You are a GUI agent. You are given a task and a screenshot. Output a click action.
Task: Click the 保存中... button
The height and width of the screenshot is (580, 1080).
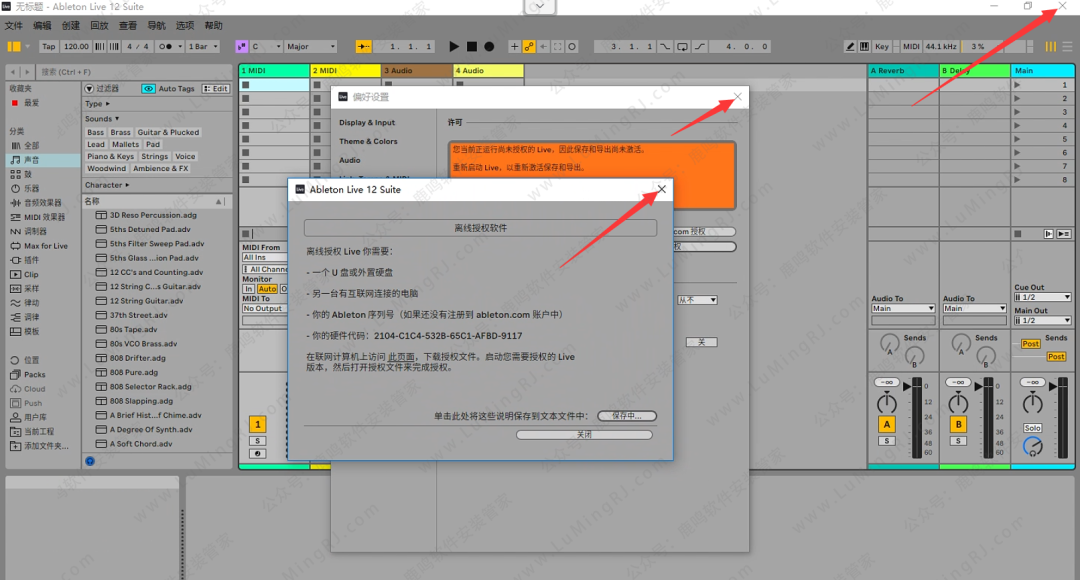click(x=626, y=415)
